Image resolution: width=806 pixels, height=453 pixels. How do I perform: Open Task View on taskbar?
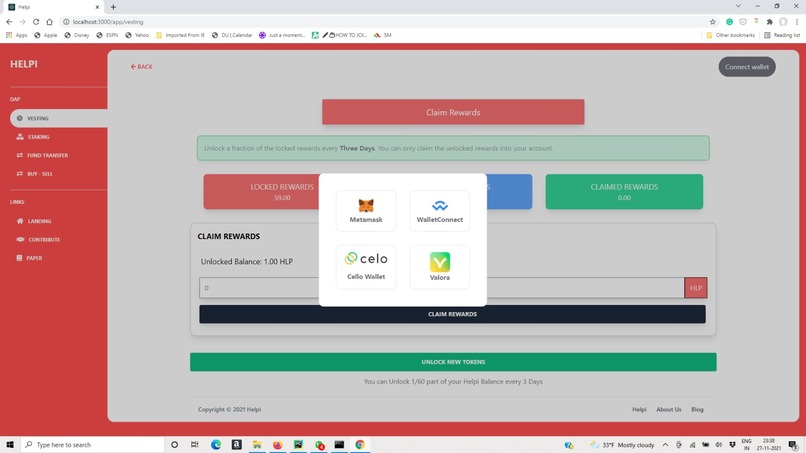tap(194, 445)
